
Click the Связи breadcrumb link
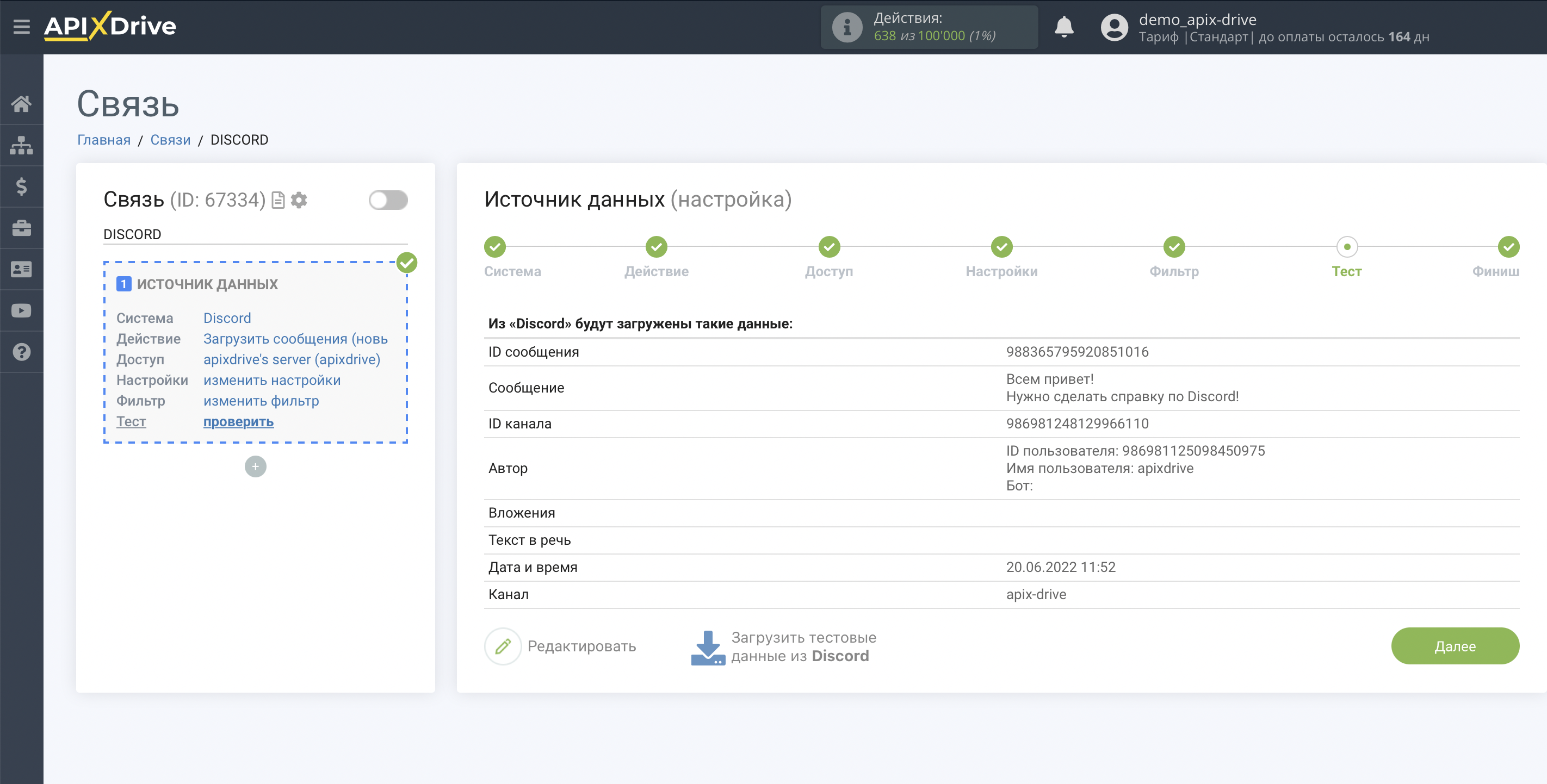[x=171, y=140]
